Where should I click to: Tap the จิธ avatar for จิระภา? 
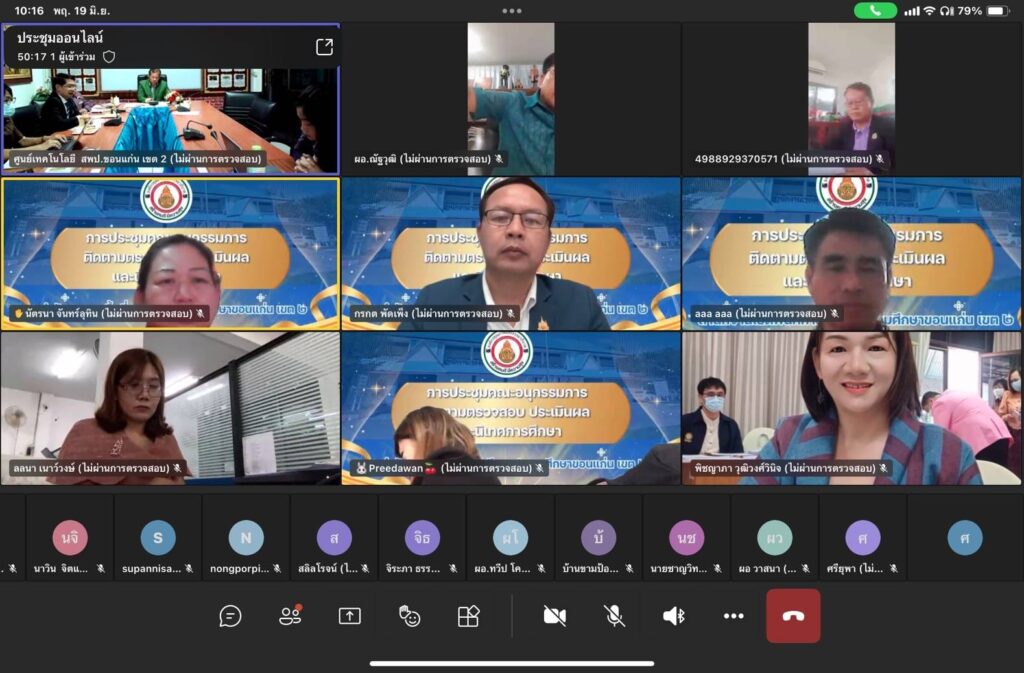423,538
